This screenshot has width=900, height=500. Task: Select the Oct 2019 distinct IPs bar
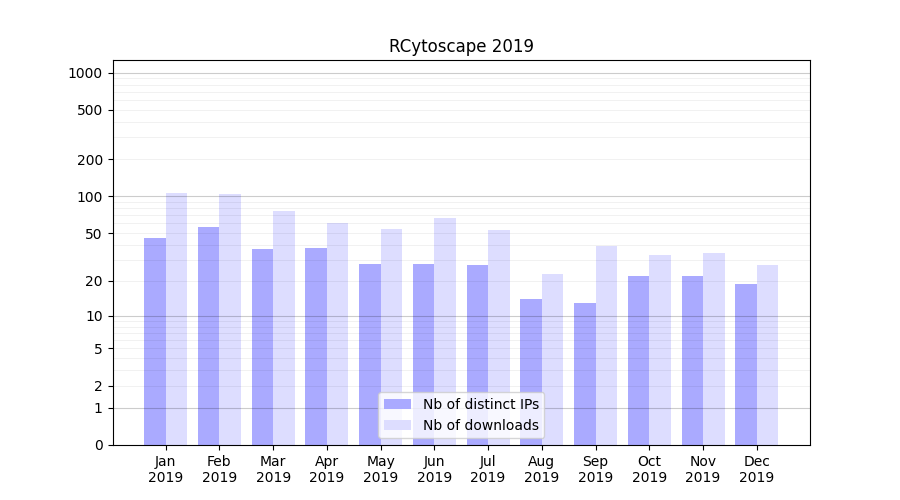[638, 360]
